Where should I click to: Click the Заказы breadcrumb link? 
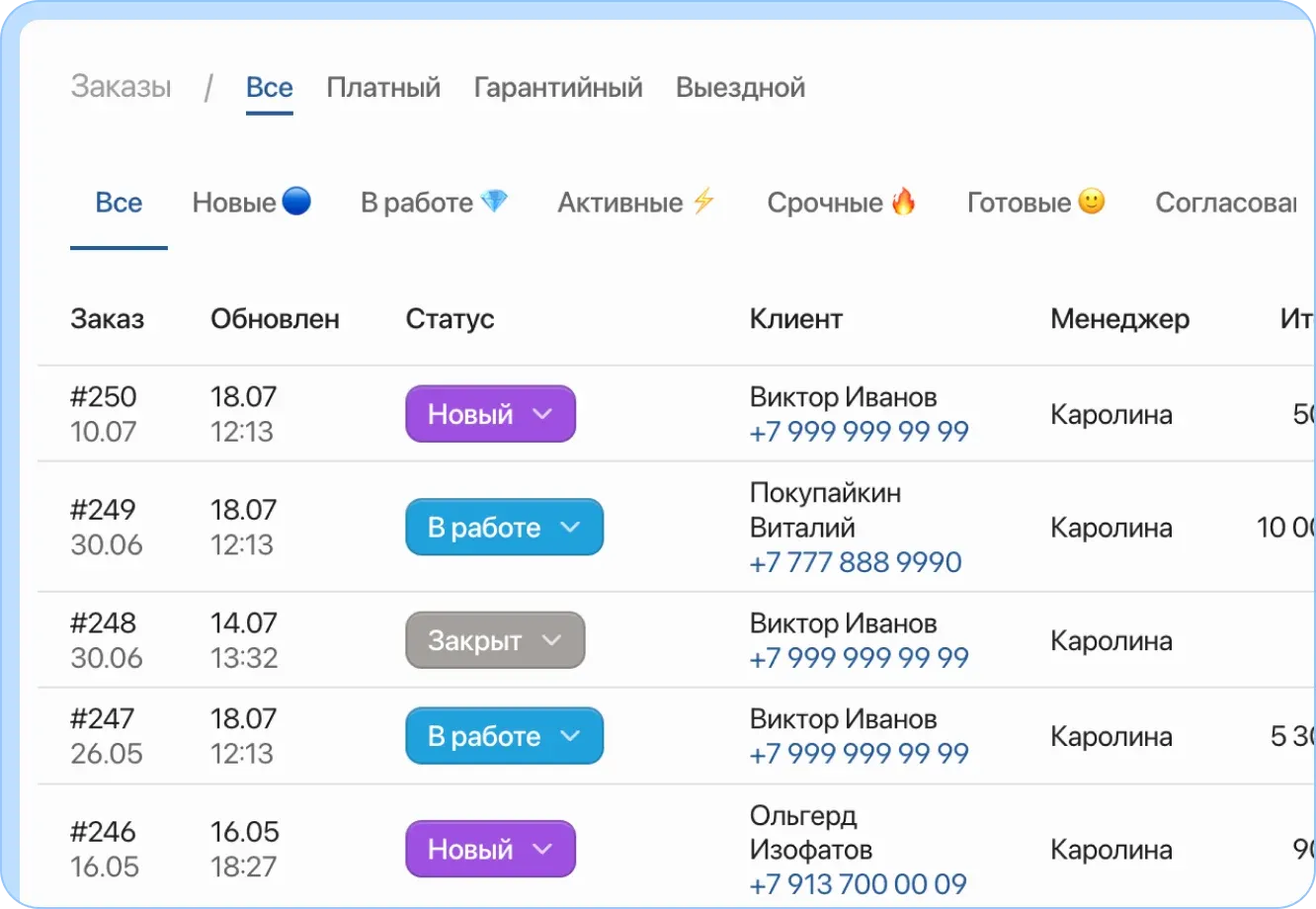click(120, 87)
